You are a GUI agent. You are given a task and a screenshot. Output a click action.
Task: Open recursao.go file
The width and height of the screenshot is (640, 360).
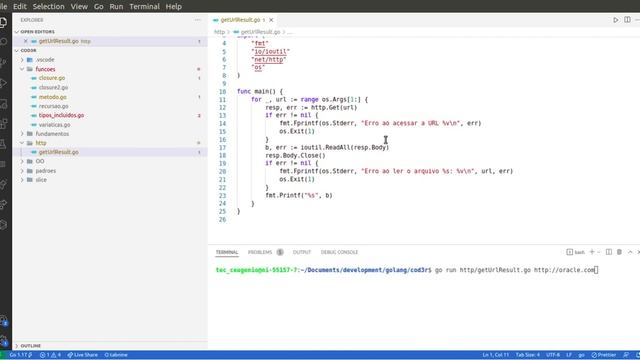coord(53,106)
